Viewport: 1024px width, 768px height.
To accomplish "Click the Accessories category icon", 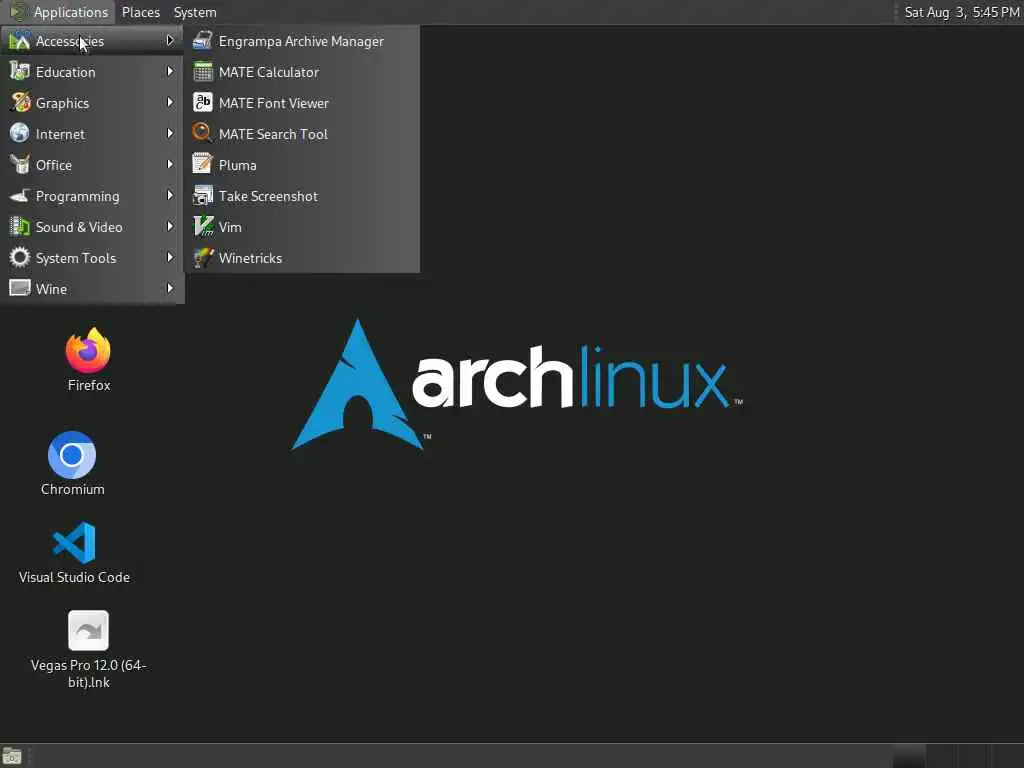I will pyautogui.click(x=20, y=40).
